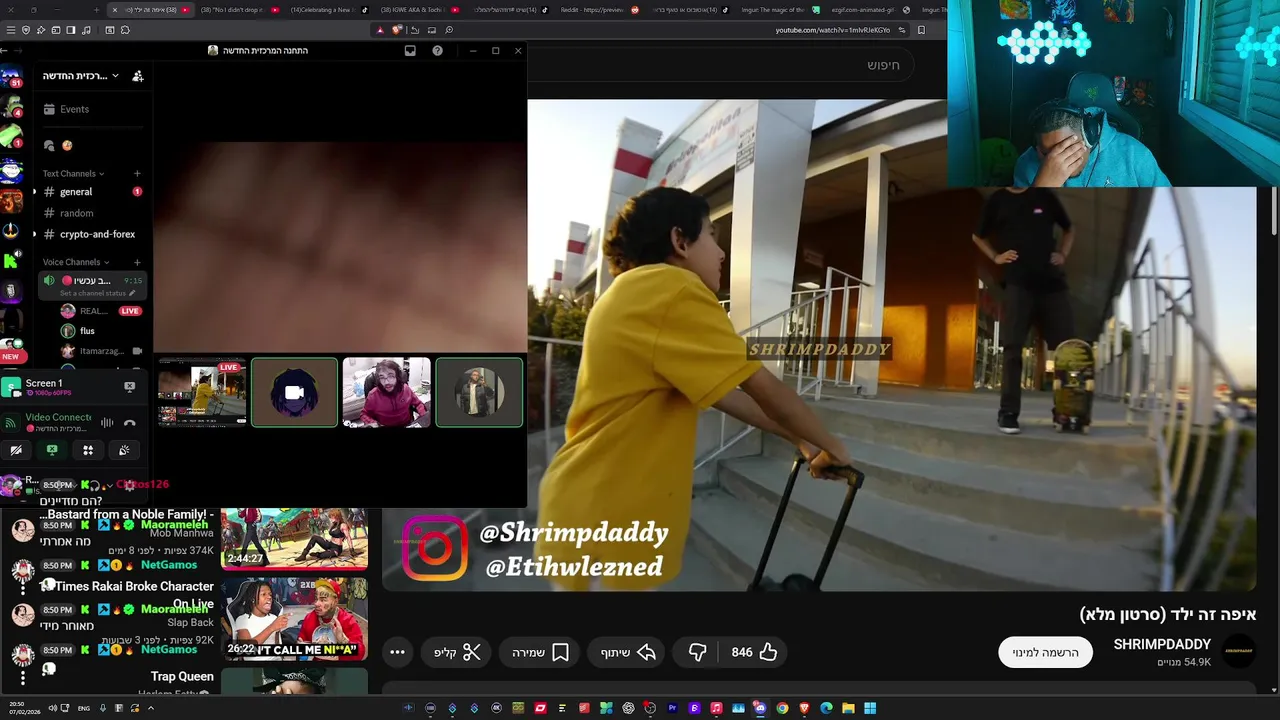The width and height of the screenshot is (1280, 720).
Task: Select the rightmost round avatar participant tile
Action: click(479, 392)
